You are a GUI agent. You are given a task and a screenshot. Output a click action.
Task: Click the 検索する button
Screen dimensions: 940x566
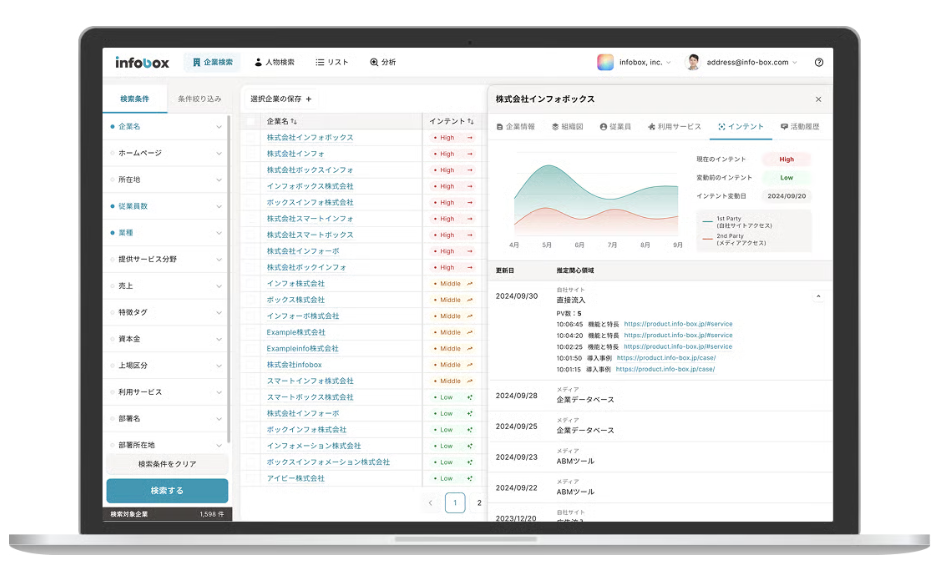167,490
